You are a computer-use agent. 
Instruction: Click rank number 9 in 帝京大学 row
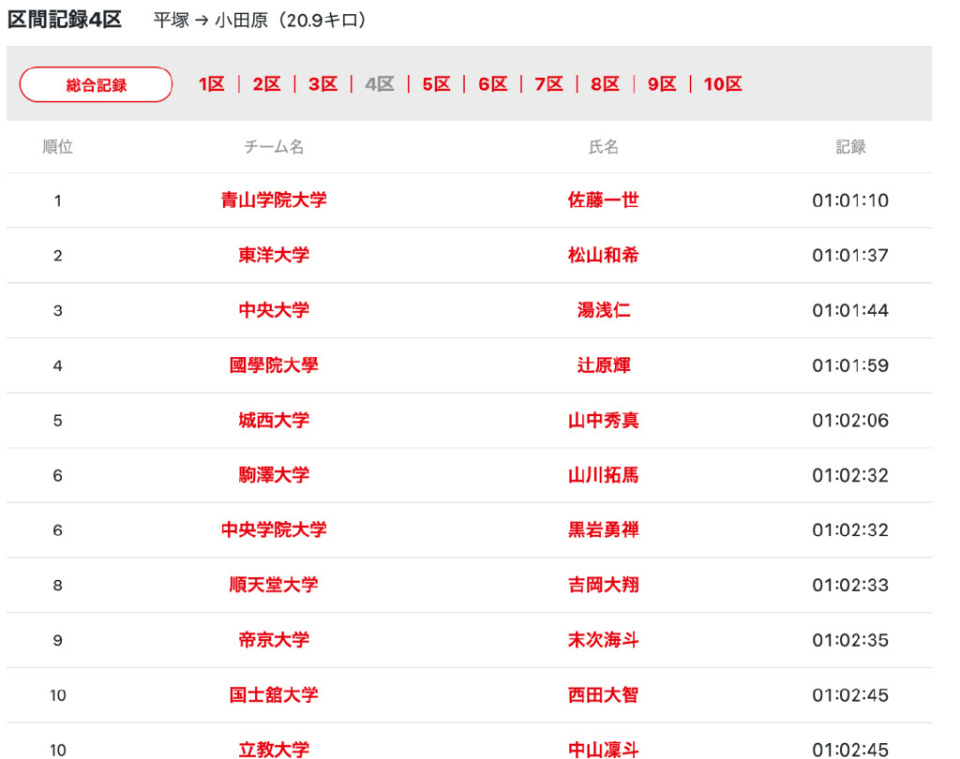click(58, 640)
